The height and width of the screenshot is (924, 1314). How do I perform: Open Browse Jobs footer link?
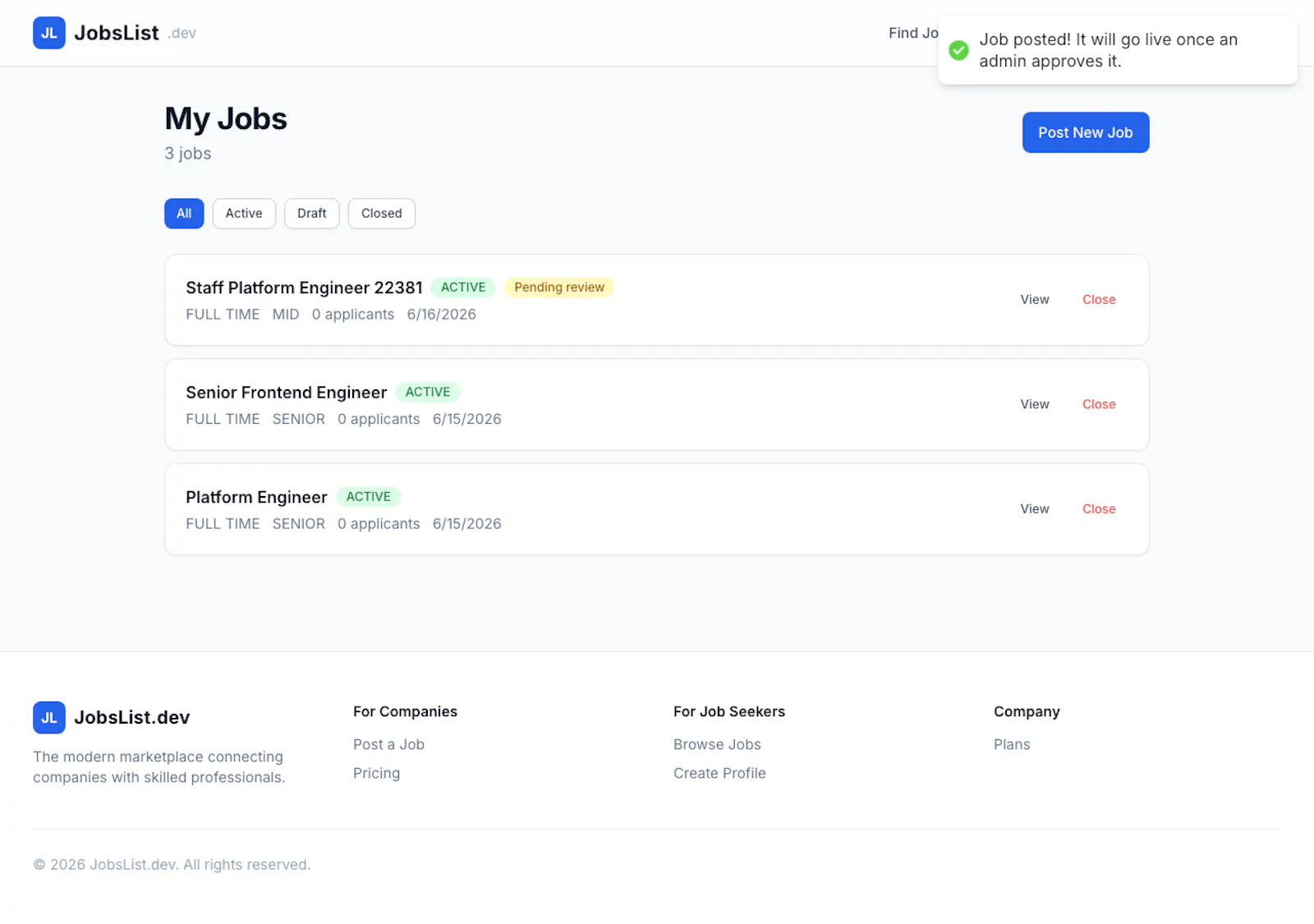tap(717, 744)
